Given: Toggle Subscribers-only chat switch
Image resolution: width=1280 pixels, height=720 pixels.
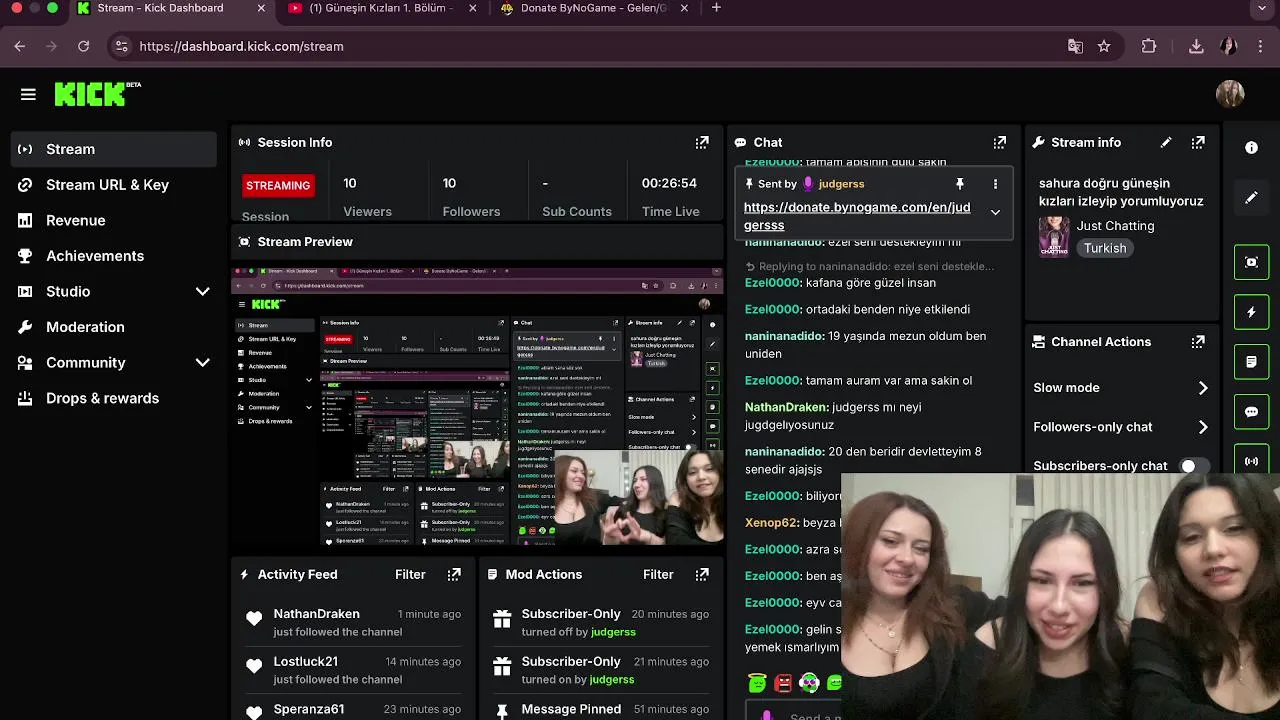Looking at the screenshot, I should [1194, 466].
